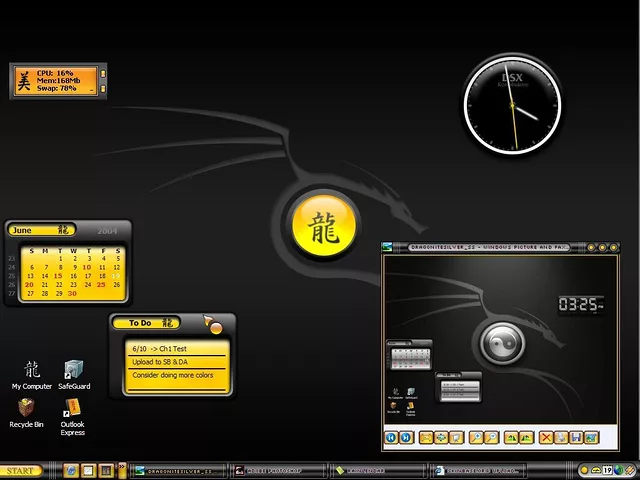Viewport: 640px width, 480px height.
Task: Go to previous image in picture viewer
Action: pyautogui.click(x=392, y=437)
